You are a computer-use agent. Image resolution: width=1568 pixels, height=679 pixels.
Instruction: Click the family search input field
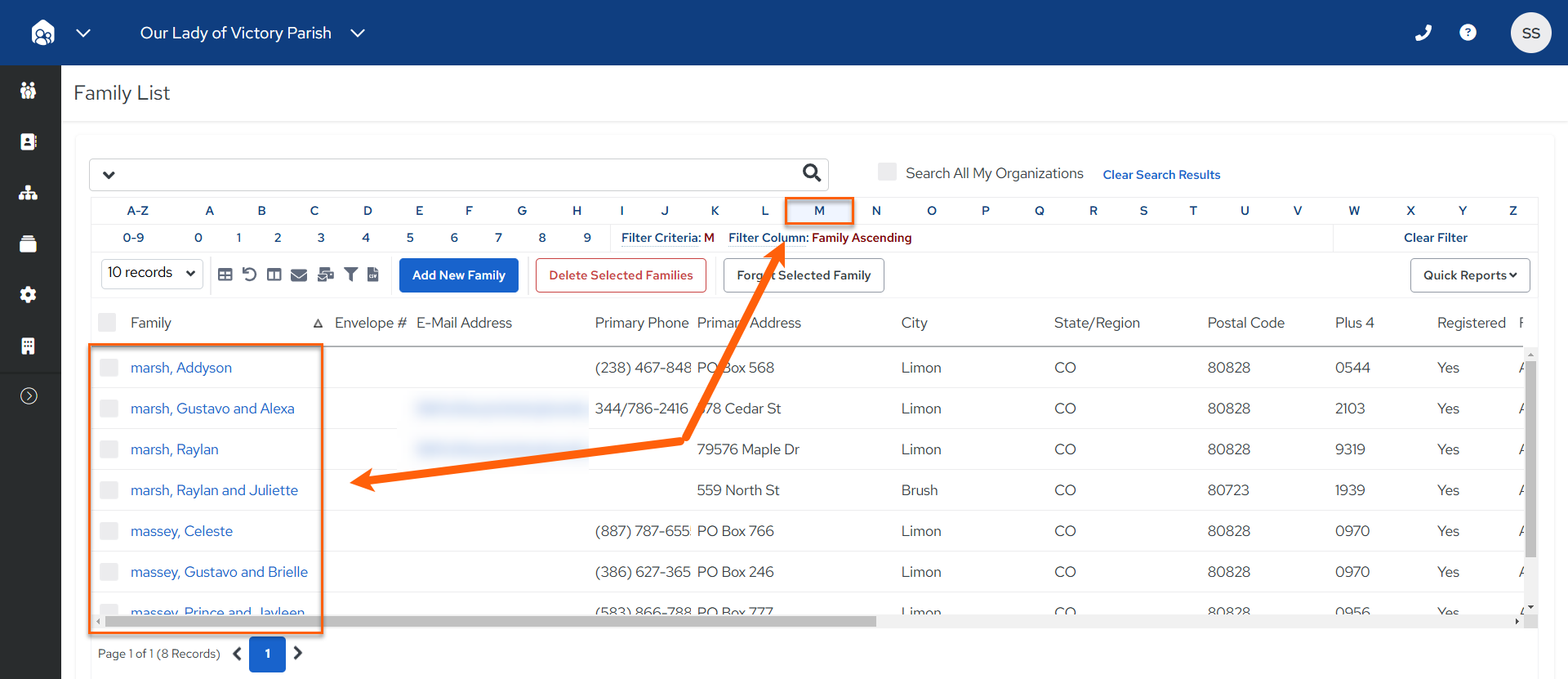pyautogui.click(x=459, y=175)
